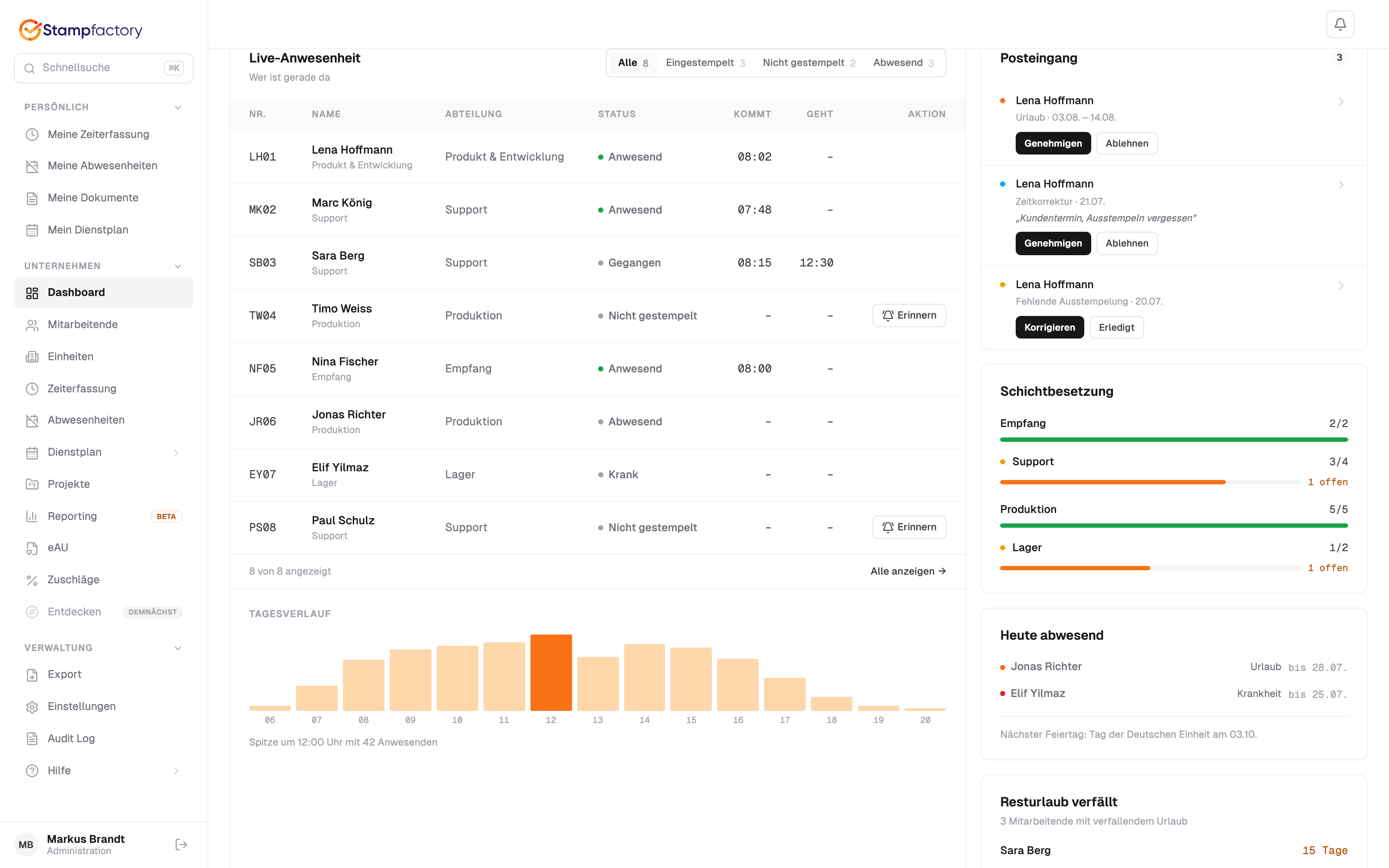This screenshot has width=1389, height=868.
Task: Expand Lena Hoffmann's Urlaub request chevron
Action: pos(1341,101)
